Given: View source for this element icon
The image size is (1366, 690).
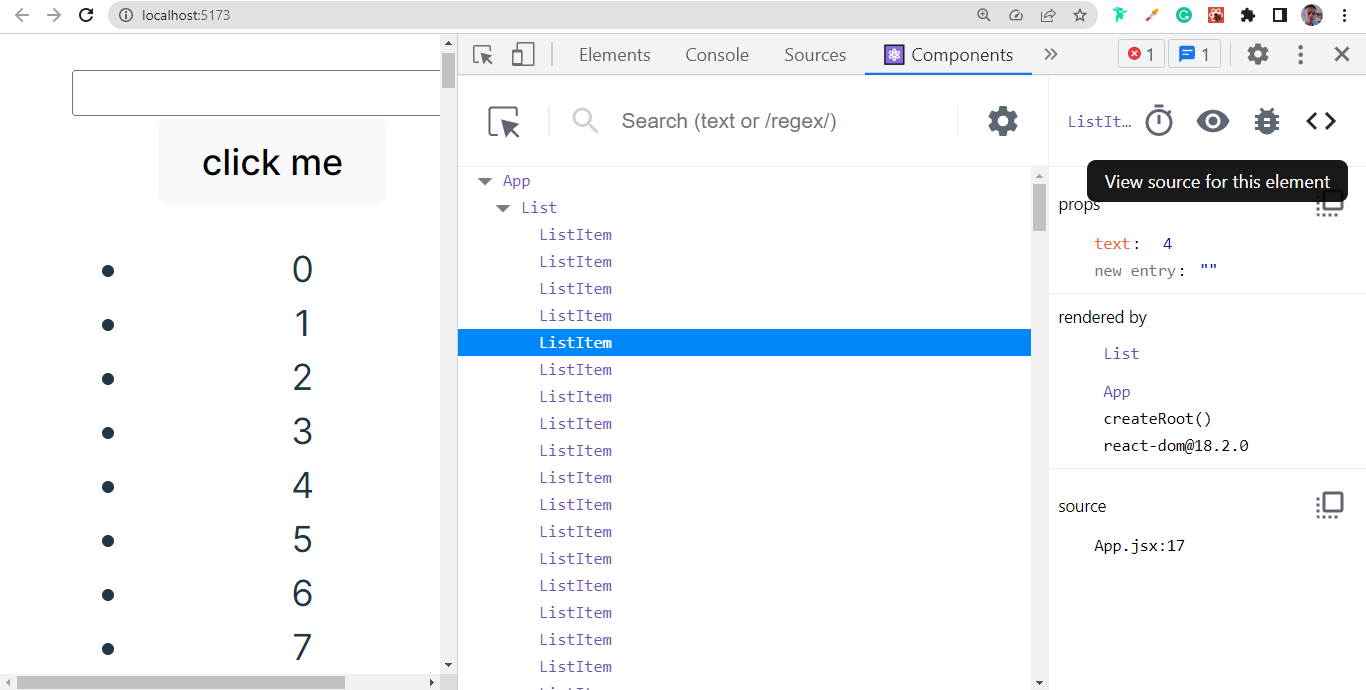Looking at the screenshot, I should point(1321,121).
